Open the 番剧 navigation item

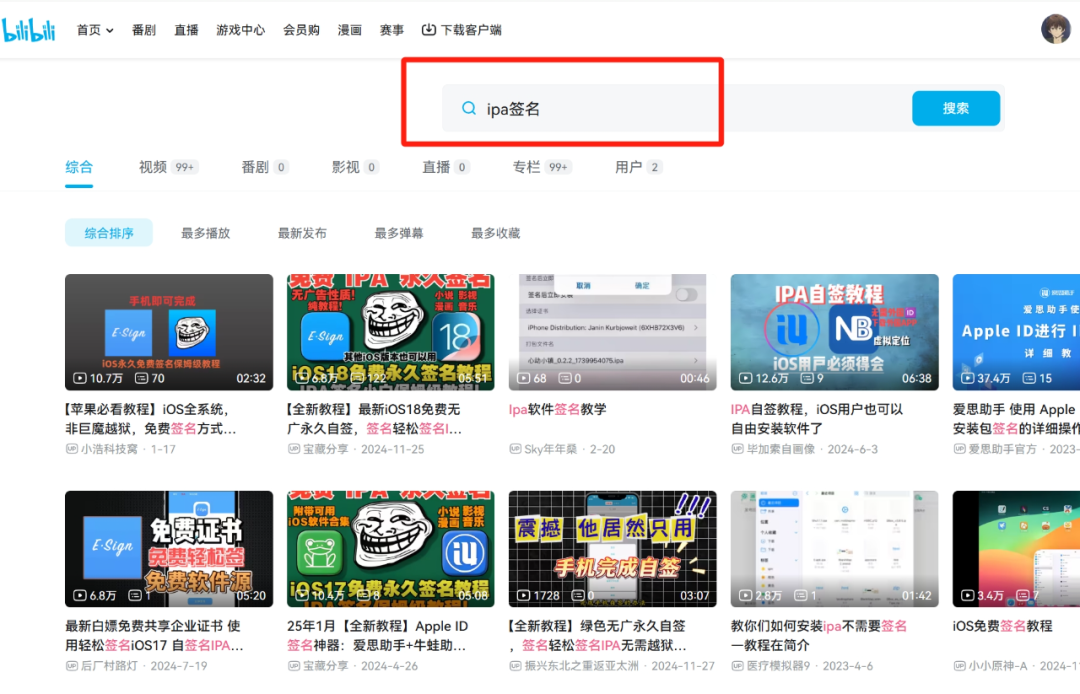(x=144, y=30)
